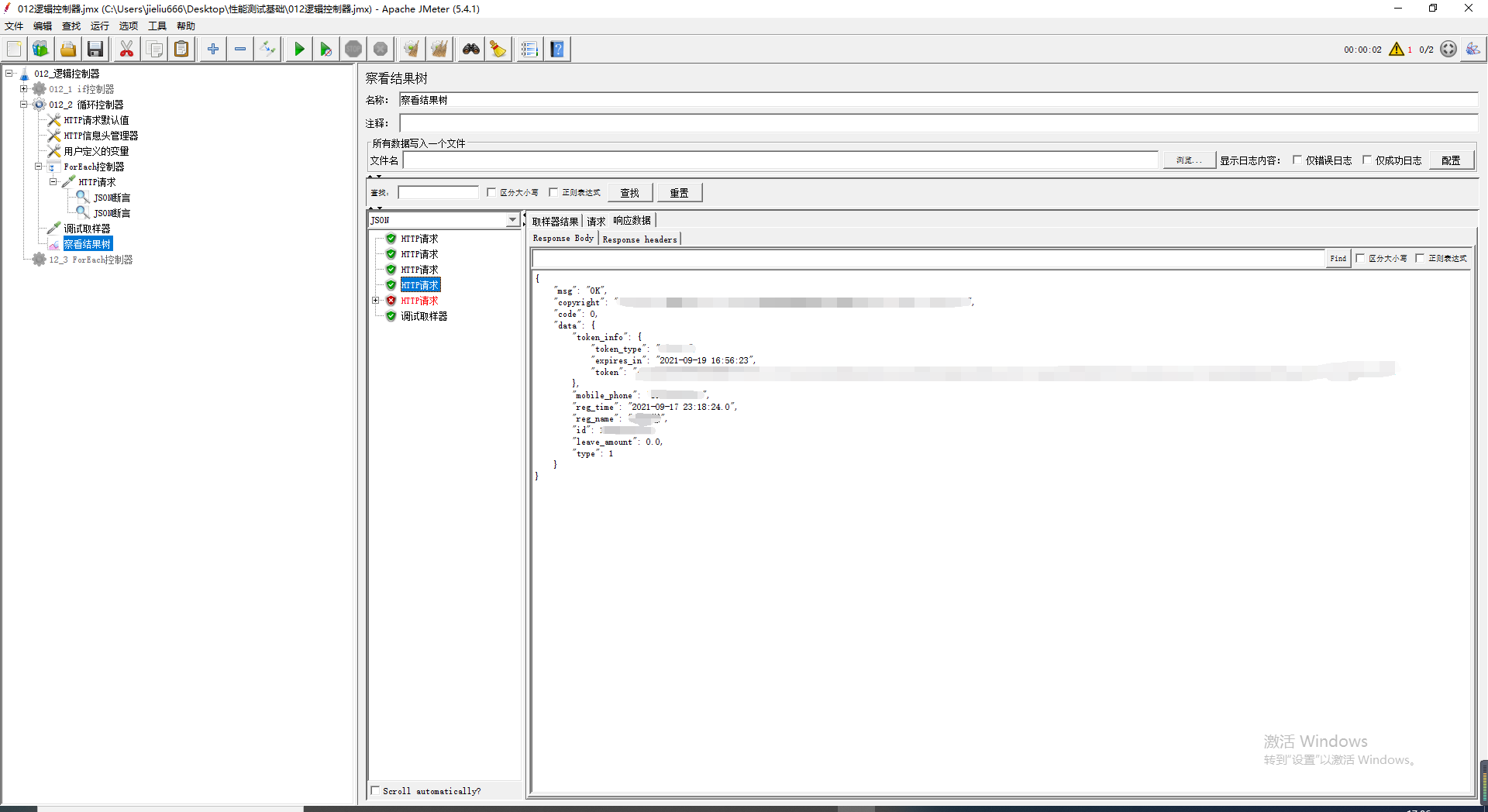
Task: Expand the 012_1 if控制器 node
Action: click(24, 89)
